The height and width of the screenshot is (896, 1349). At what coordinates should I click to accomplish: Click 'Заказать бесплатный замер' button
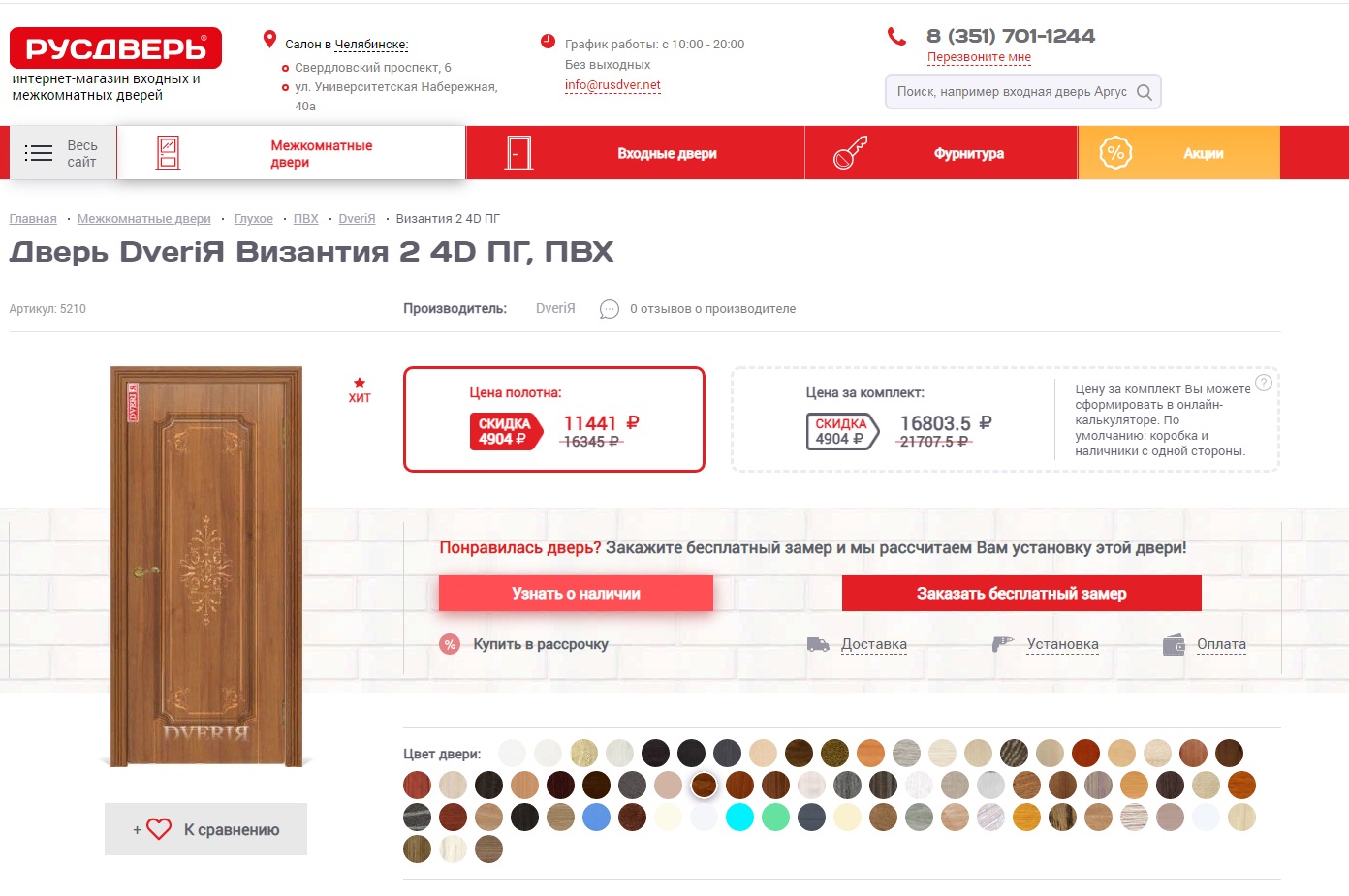tap(1021, 594)
